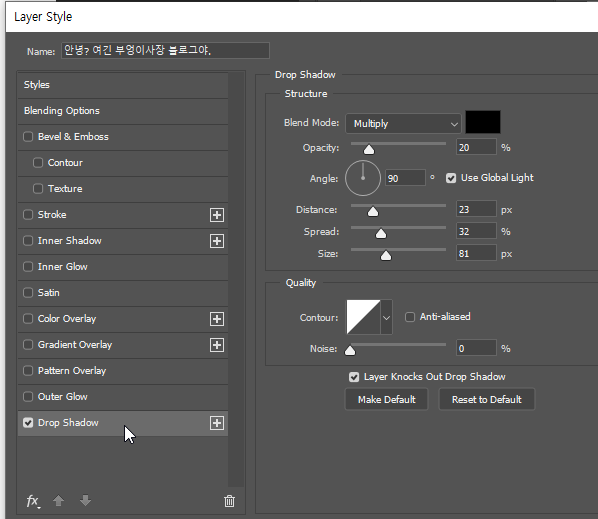Enable the Texture sub-effect checkbox
The image size is (598, 519).
tap(38, 189)
